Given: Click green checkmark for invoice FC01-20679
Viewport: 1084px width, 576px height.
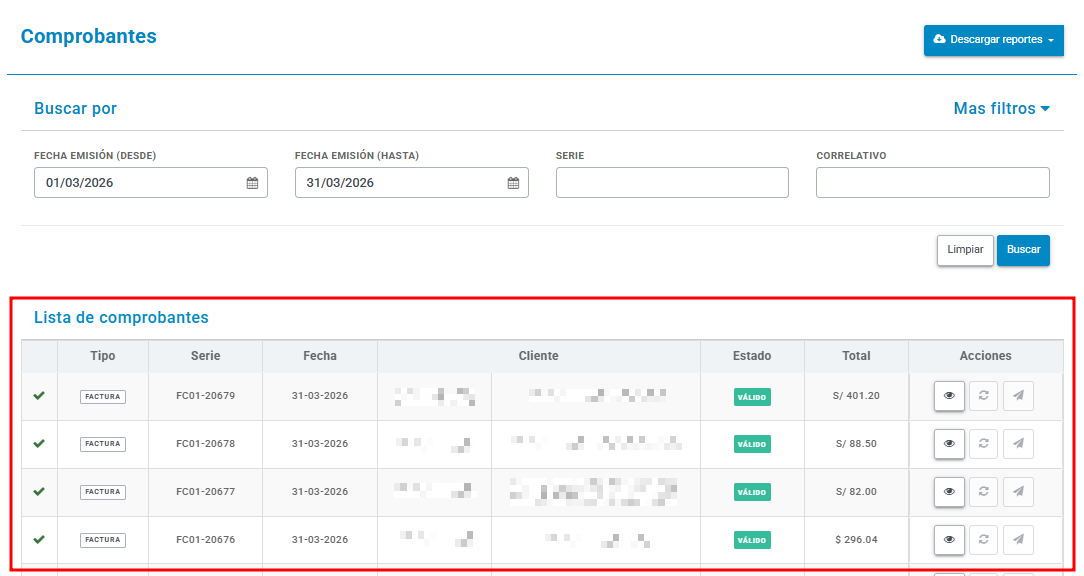Looking at the screenshot, I should 39,396.
